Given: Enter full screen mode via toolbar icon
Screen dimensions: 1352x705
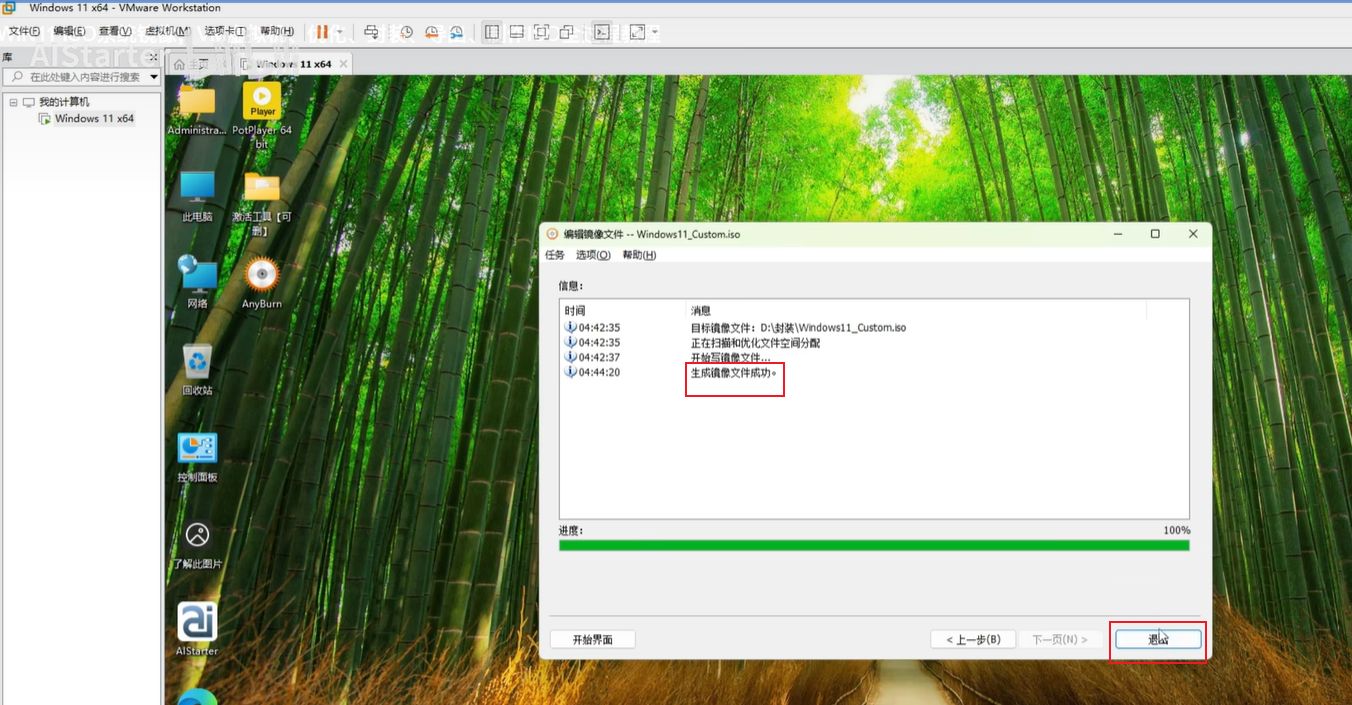Looking at the screenshot, I should click(541, 32).
